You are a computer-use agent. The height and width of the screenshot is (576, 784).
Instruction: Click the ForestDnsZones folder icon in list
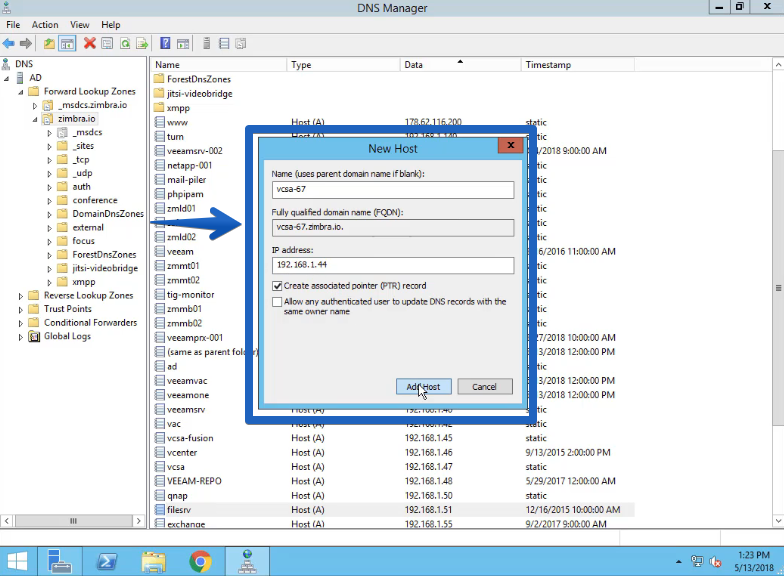159,79
